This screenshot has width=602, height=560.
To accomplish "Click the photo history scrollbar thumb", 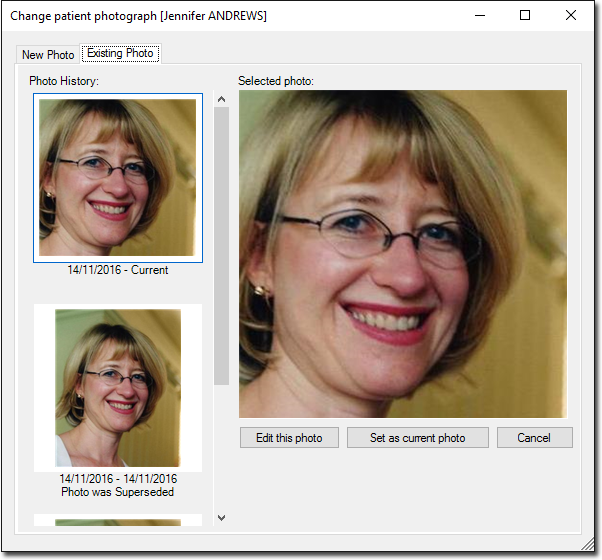I will coord(221,246).
